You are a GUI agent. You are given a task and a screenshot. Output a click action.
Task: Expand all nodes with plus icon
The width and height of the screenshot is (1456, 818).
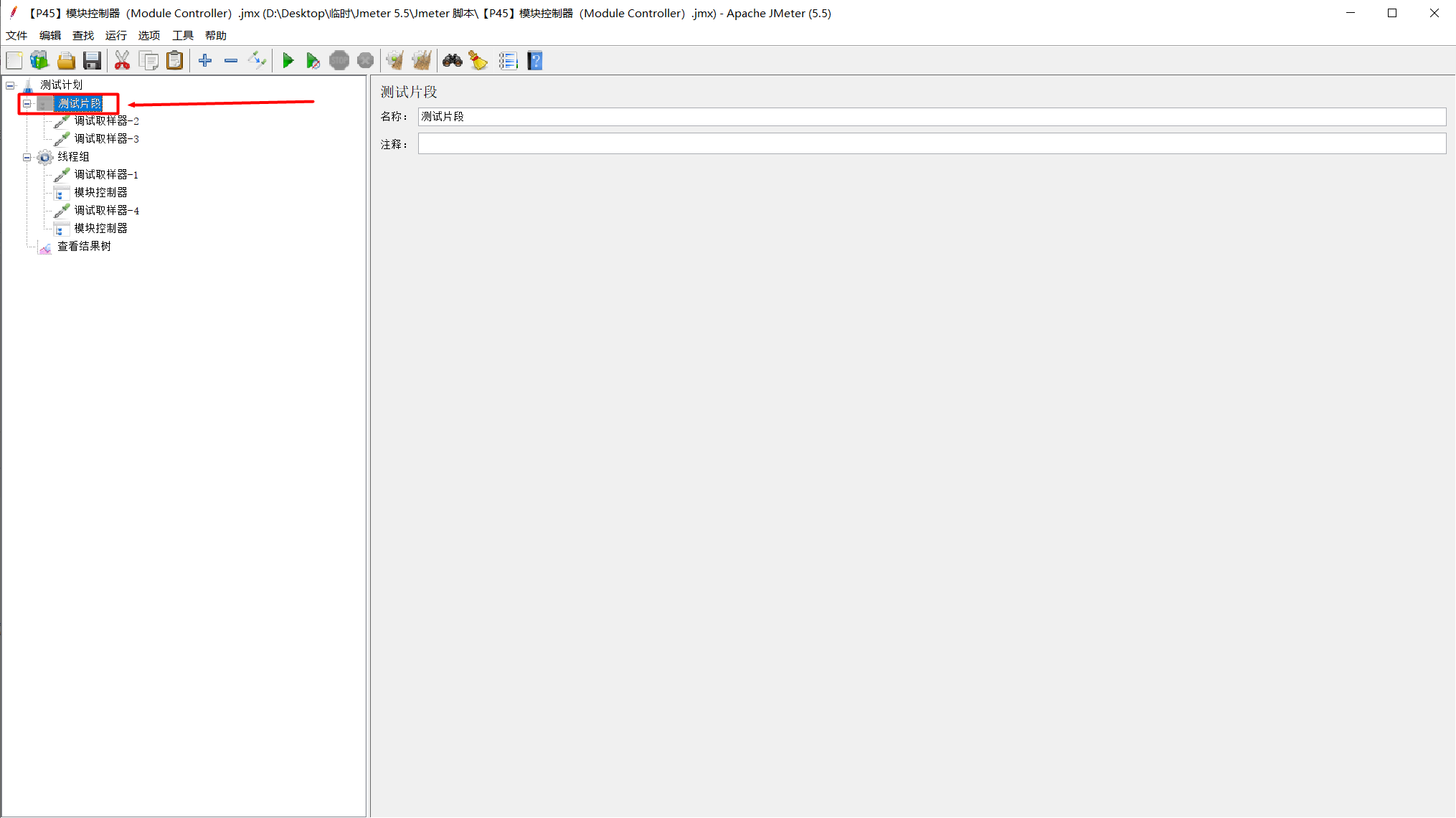[x=205, y=61]
